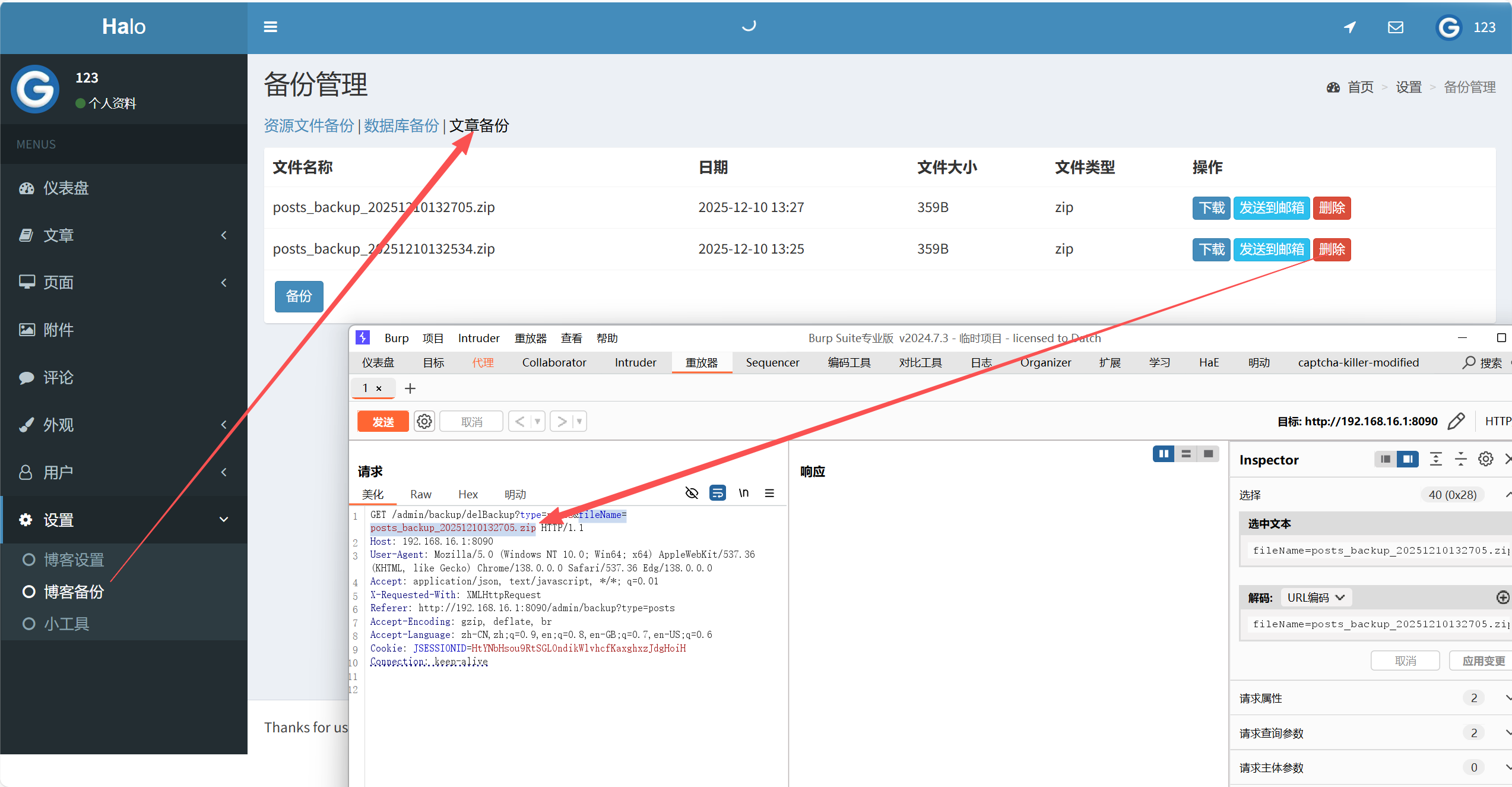Click the envelope mail icon in top bar

tap(1395, 27)
